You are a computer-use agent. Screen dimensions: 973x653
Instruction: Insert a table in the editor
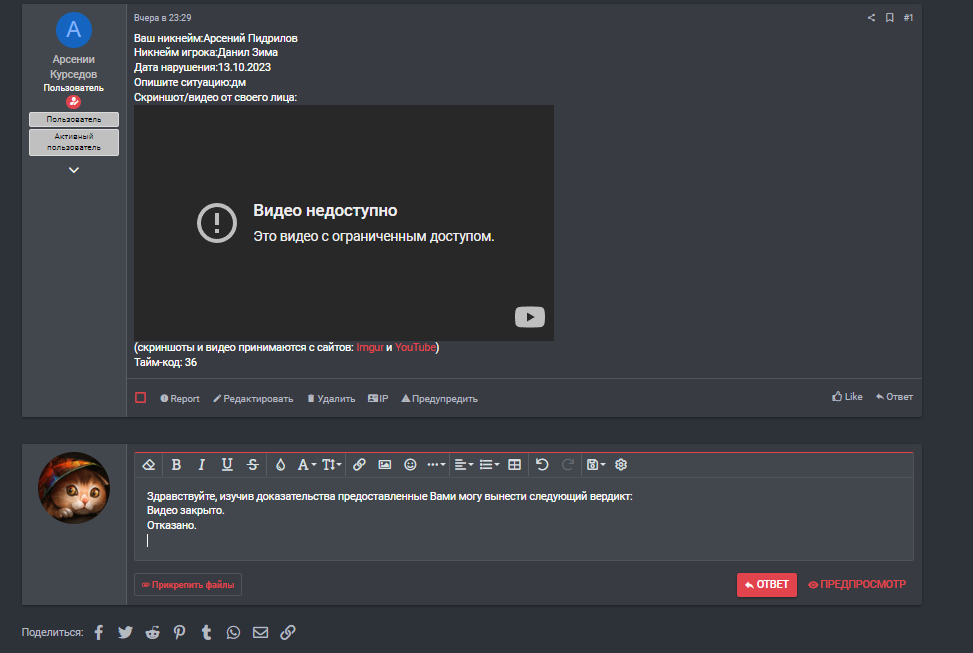click(x=514, y=464)
